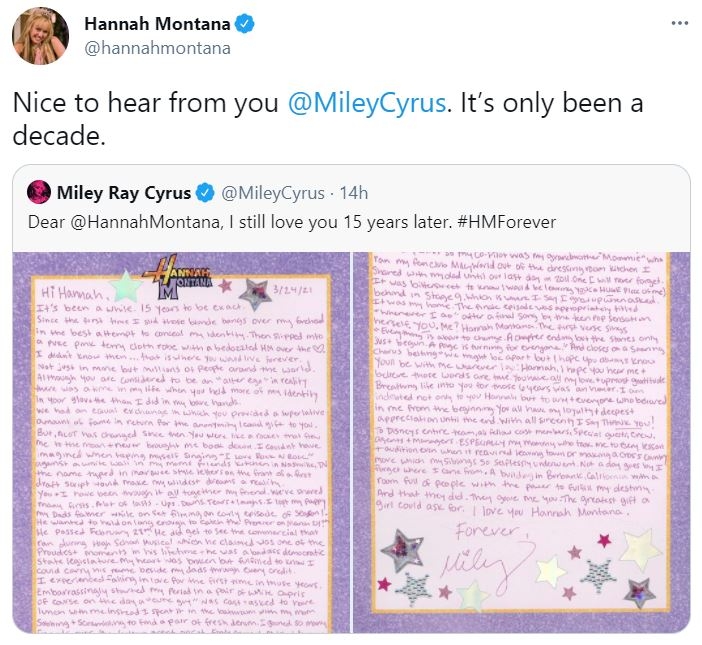Click Miley Ray Cyrus's small avatar
702x645 pixels.
click(x=40, y=192)
